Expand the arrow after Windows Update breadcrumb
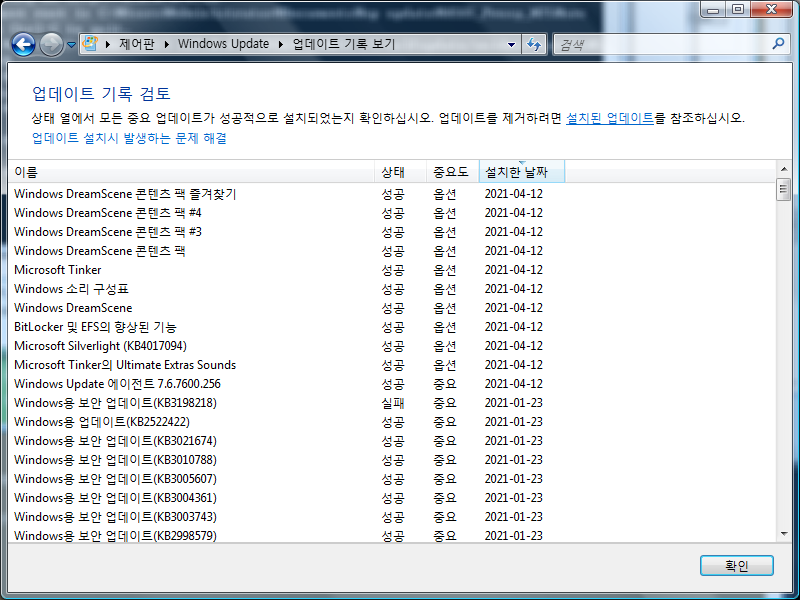This screenshot has height=600, width=800. click(x=281, y=44)
